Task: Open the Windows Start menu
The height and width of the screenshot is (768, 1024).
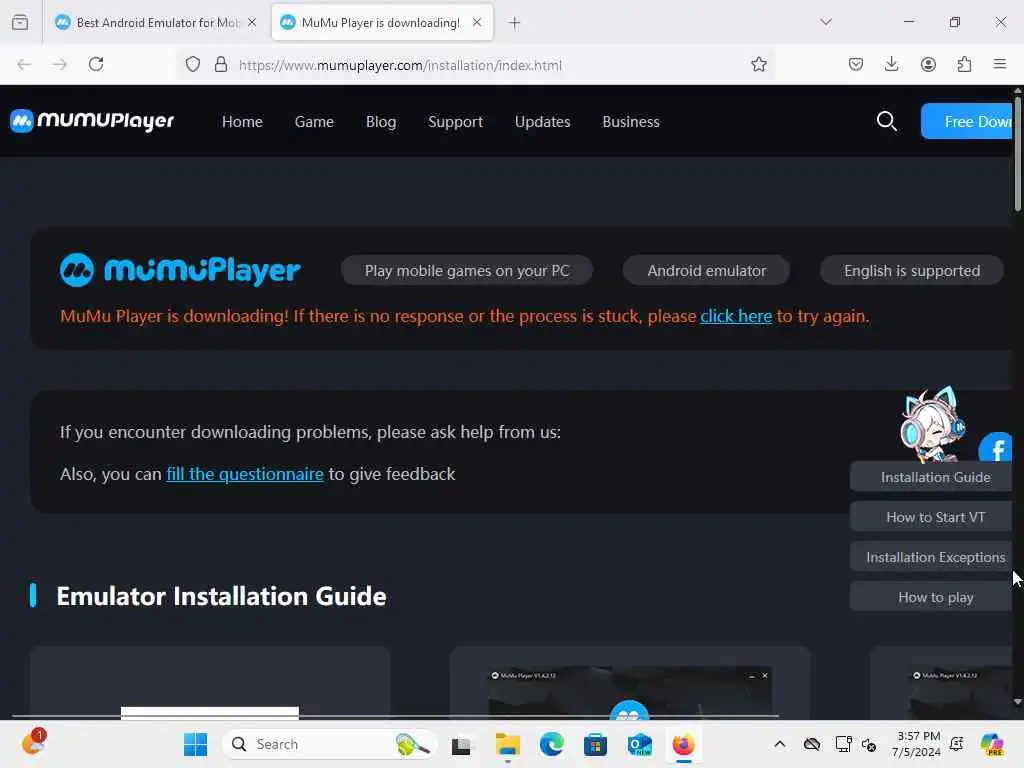Action: point(195,744)
